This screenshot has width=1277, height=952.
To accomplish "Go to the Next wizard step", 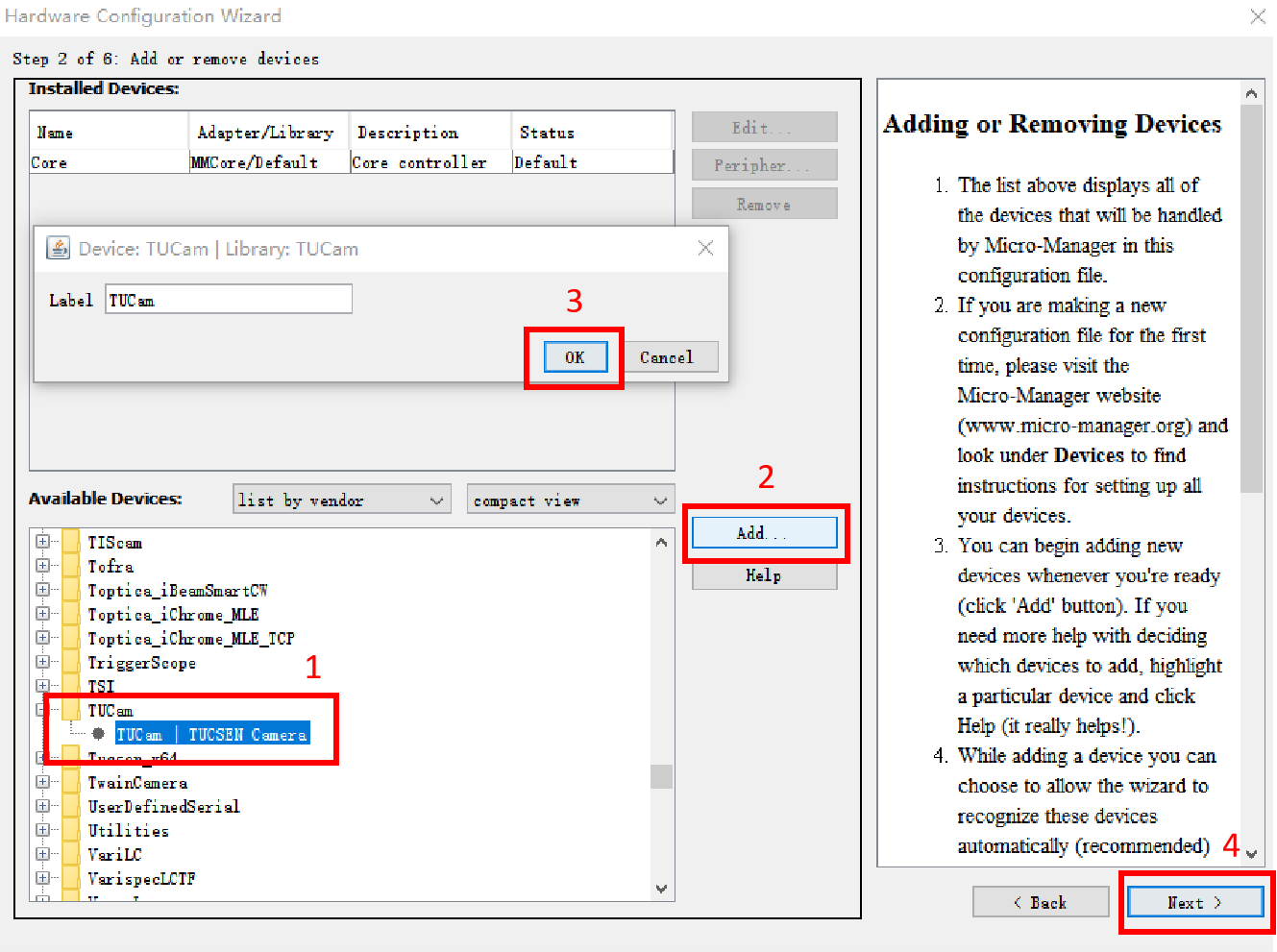I will coord(1195,903).
